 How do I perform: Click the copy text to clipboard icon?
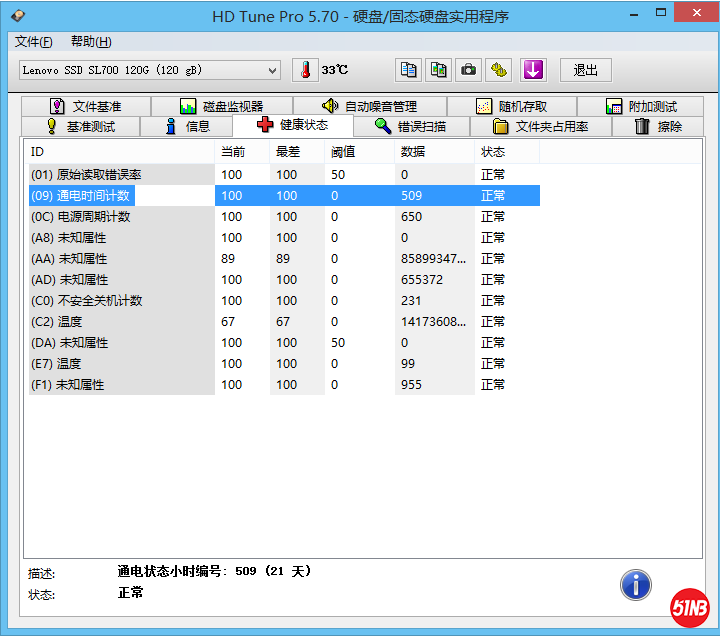[408, 70]
